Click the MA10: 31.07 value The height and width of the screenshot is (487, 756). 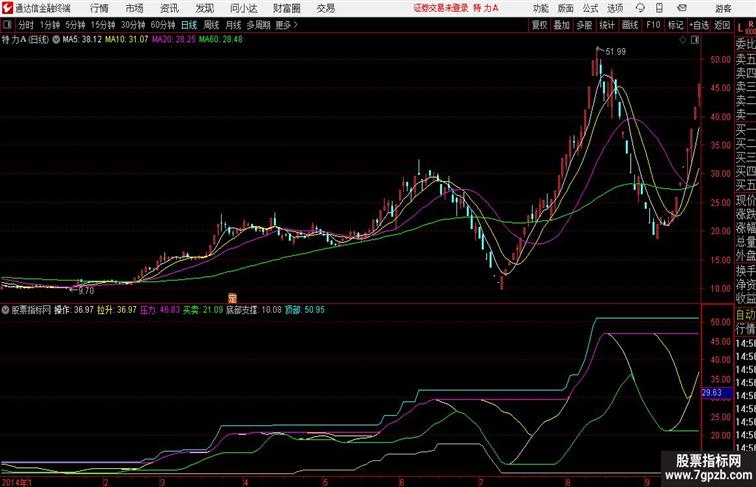coord(126,40)
